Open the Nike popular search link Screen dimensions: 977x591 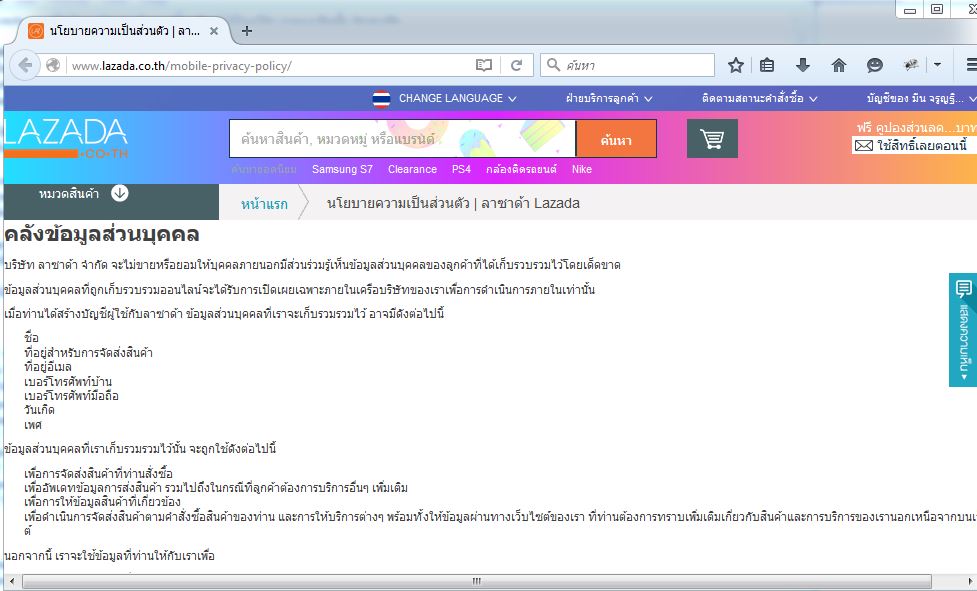pyautogui.click(x=582, y=169)
